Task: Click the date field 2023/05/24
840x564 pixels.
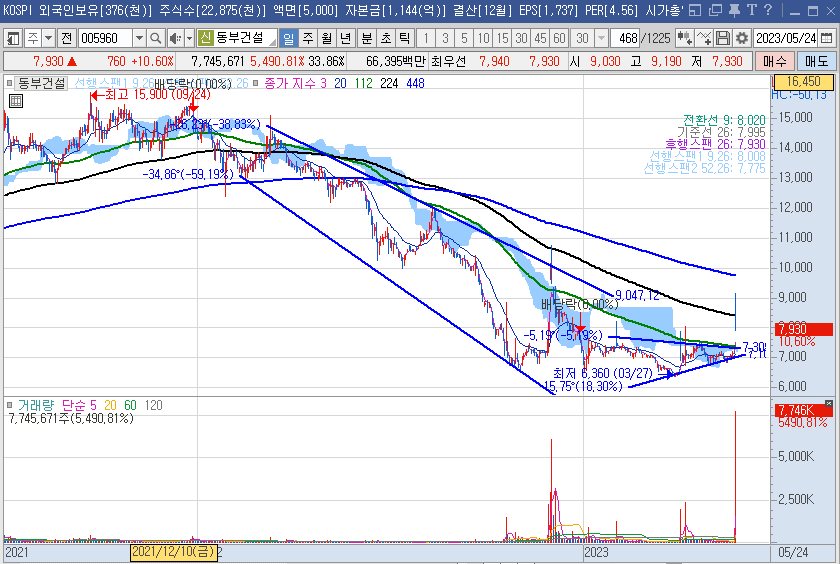Action: (x=786, y=38)
